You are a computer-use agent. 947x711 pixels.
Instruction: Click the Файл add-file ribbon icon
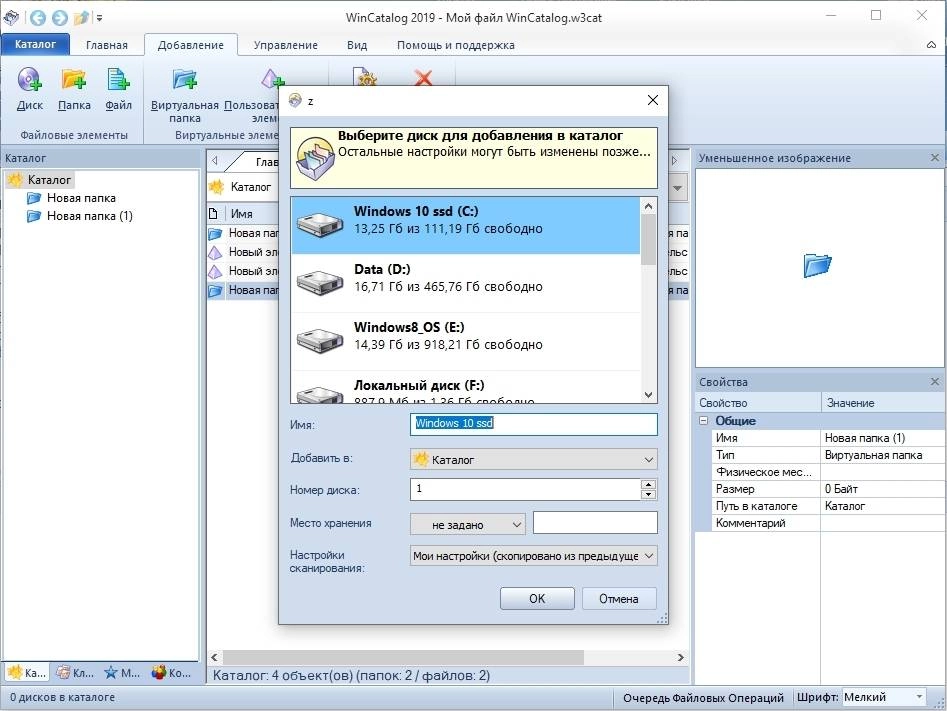click(118, 80)
